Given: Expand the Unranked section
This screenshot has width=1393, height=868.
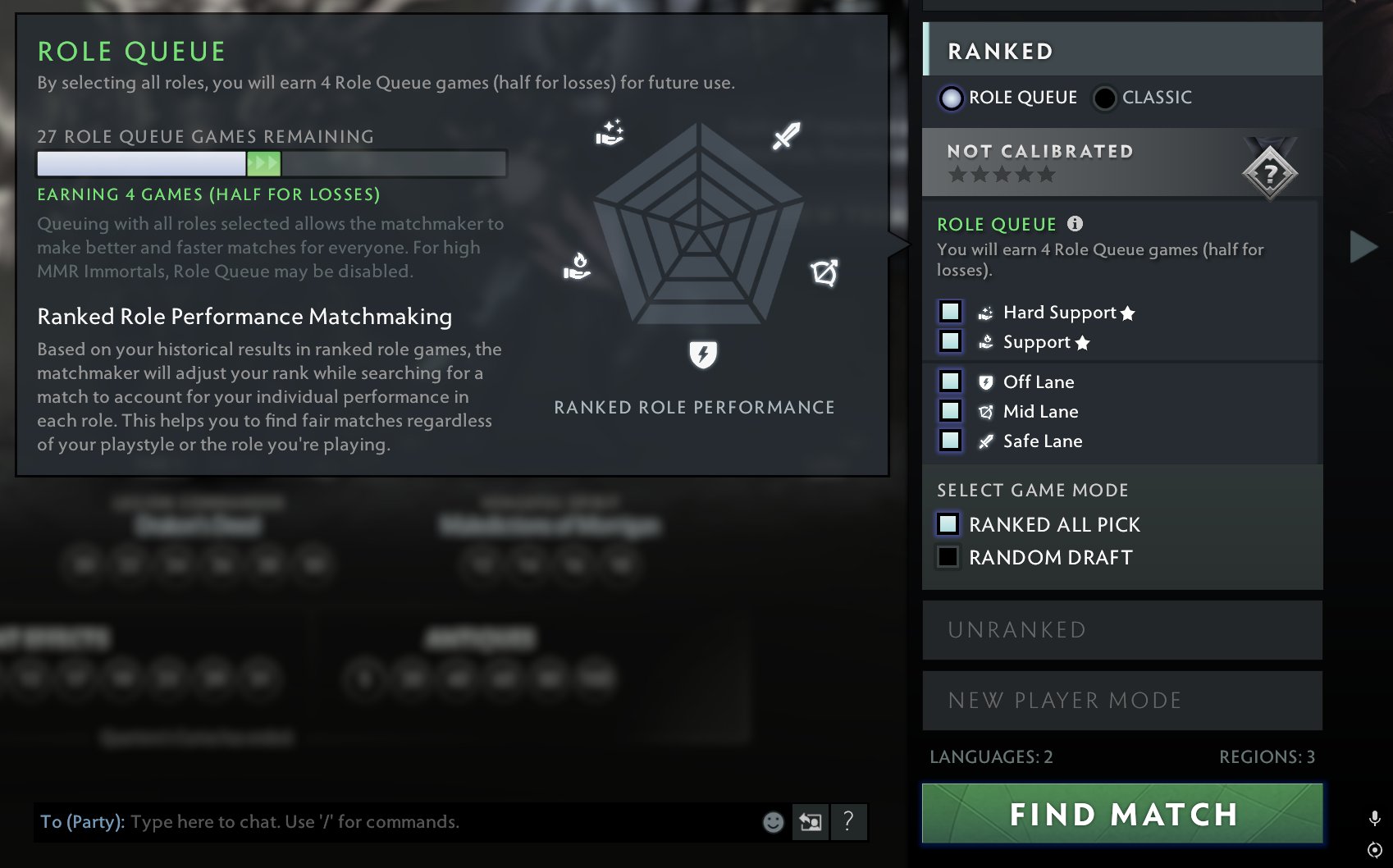Looking at the screenshot, I should 1122,630.
